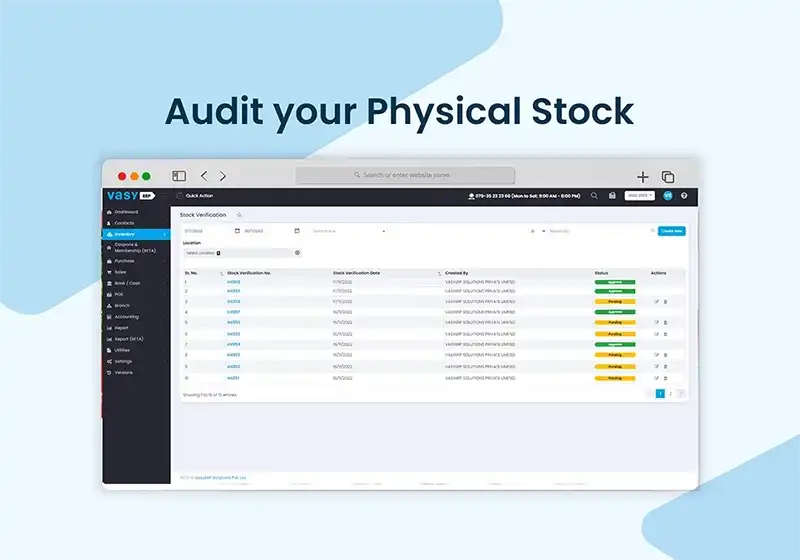The width and height of the screenshot is (800, 560).
Task: Click the search magnifier in table toolbar
Action: coord(653,231)
